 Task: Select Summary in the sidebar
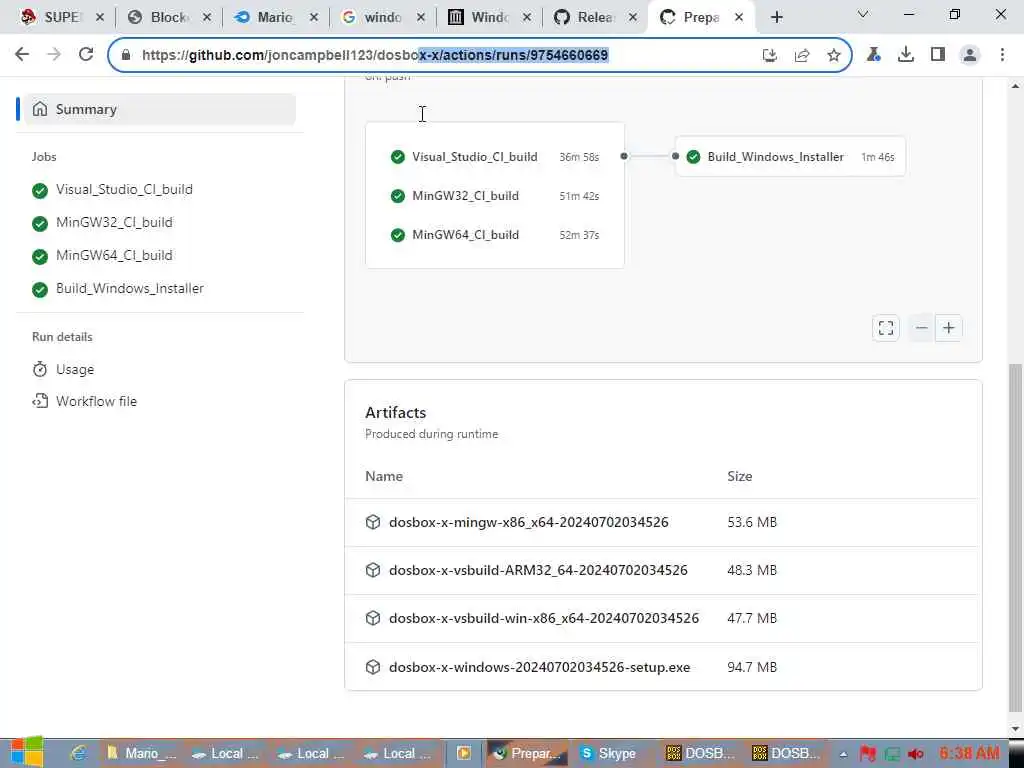(x=159, y=109)
